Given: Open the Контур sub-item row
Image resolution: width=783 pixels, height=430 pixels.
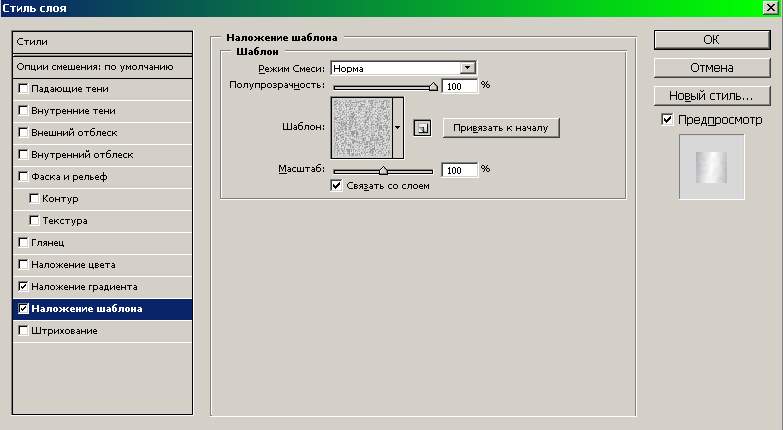Looking at the screenshot, I should click(102, 198).
